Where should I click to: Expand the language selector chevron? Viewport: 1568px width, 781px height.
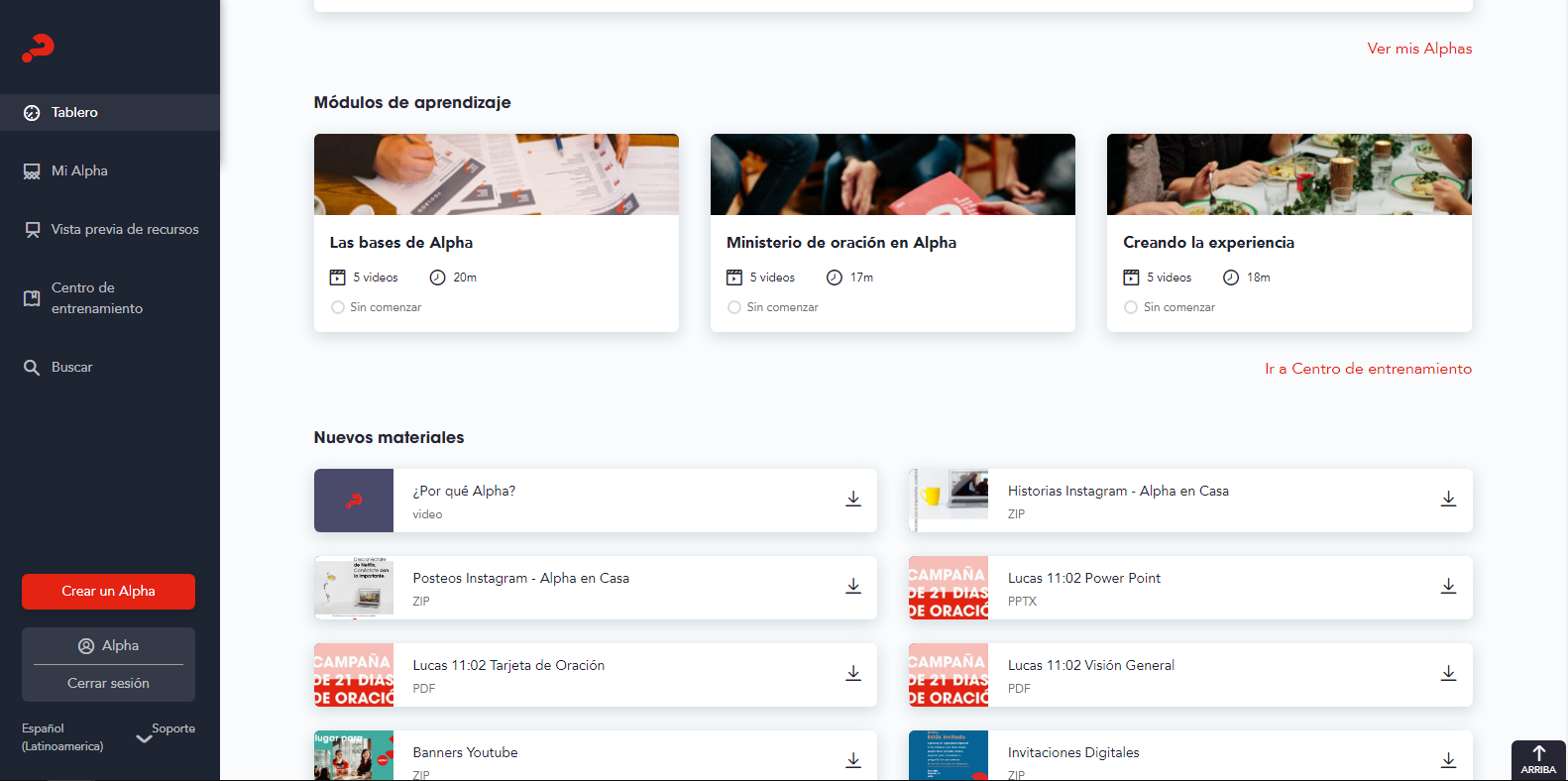tap(144, 738)
